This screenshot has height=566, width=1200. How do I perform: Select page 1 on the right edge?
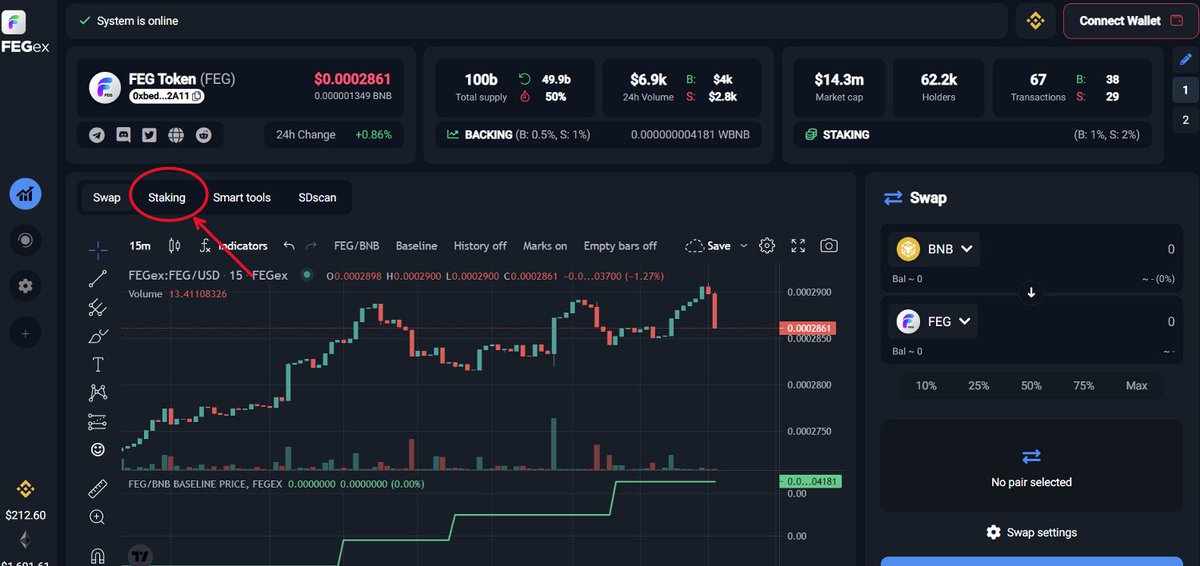[x=1186, y=90]
